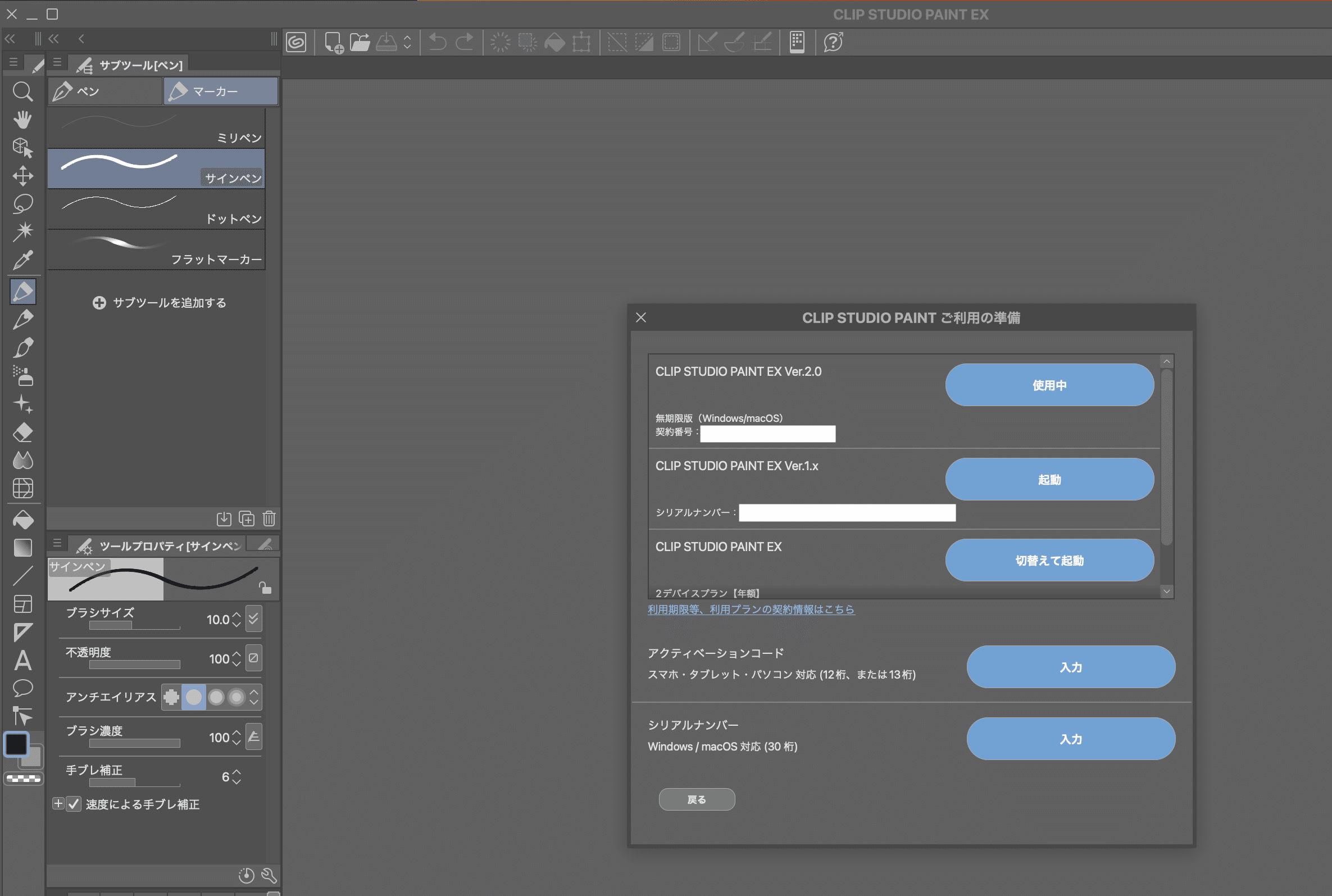1332x896 pixels.
Task: Select the Gradient tool
Action: (23, 547)
